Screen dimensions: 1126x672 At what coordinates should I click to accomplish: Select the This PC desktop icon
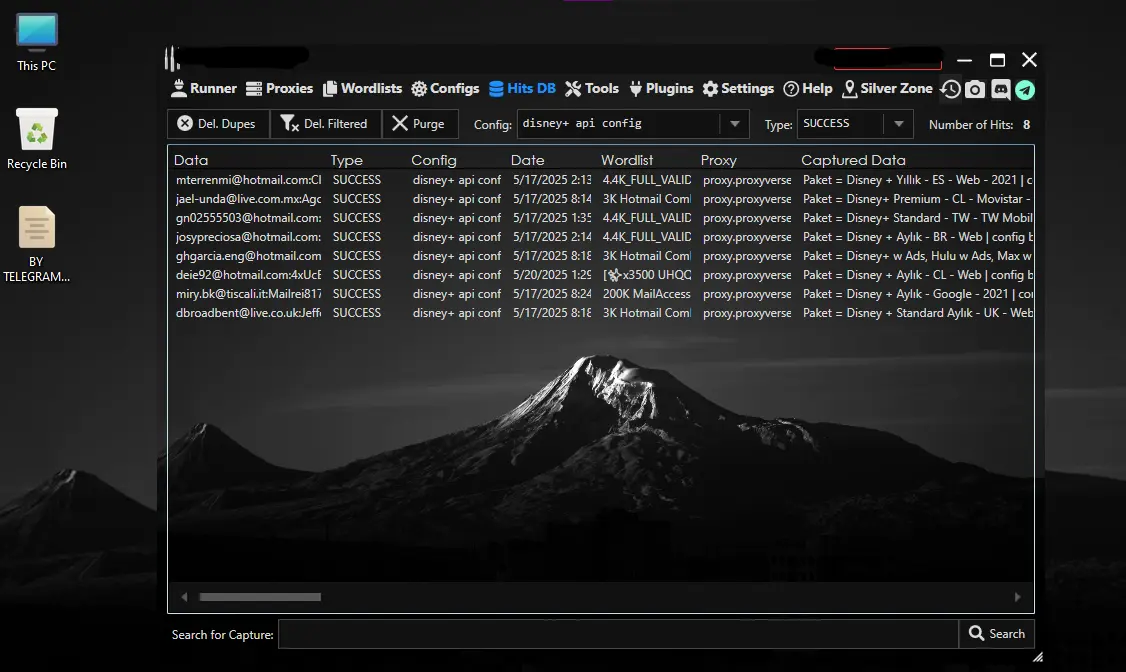point(37,42)
